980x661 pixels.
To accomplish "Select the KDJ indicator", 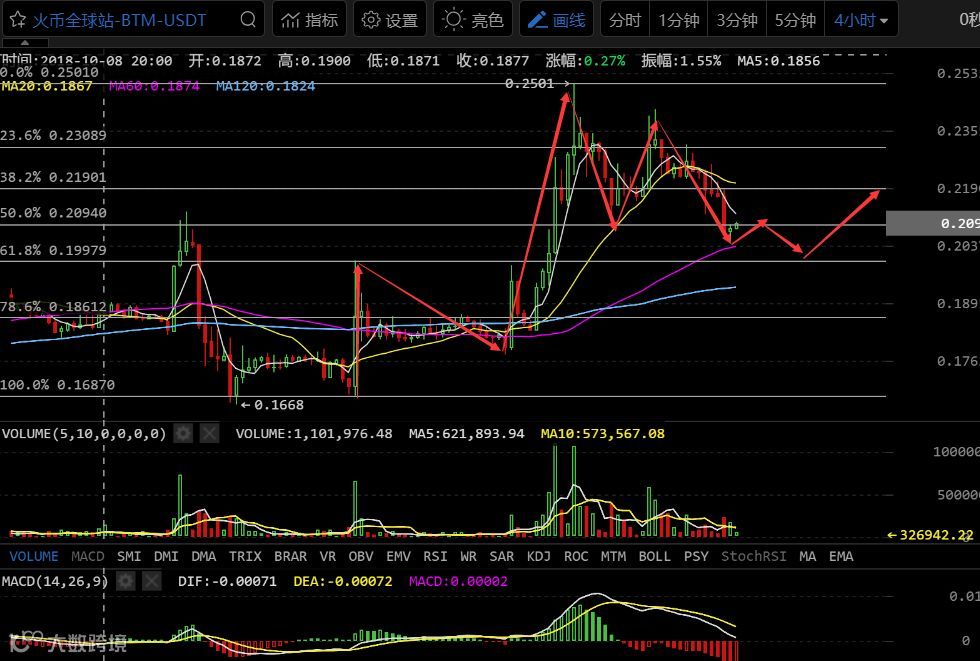I will [x=539, y=556].
